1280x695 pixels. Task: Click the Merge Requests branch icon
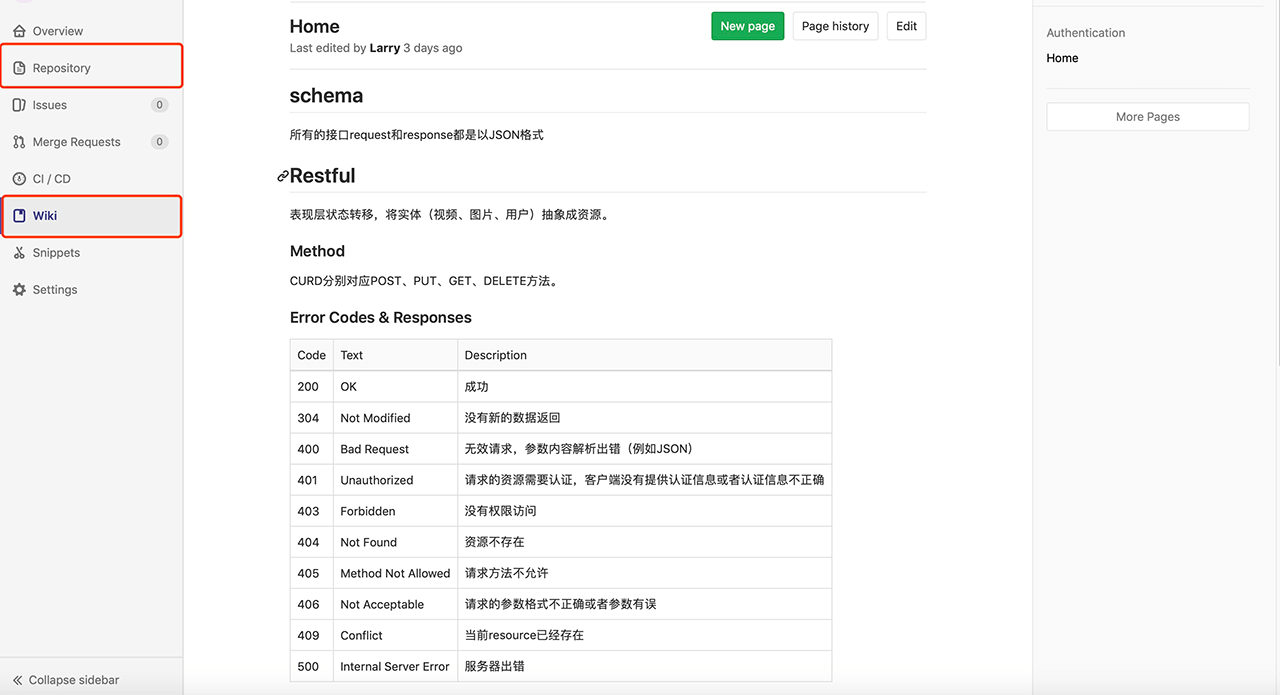[19, 142]
